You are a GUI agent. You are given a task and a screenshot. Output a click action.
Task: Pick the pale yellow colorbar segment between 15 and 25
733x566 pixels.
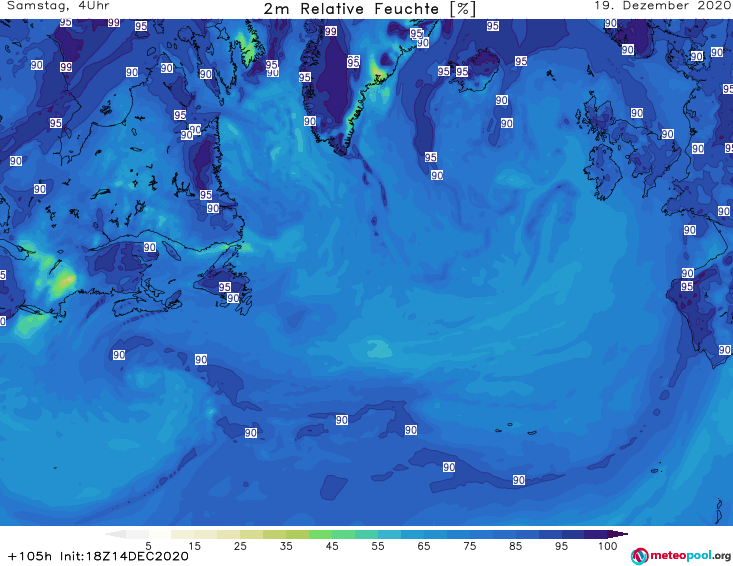[x=206, y=534]
